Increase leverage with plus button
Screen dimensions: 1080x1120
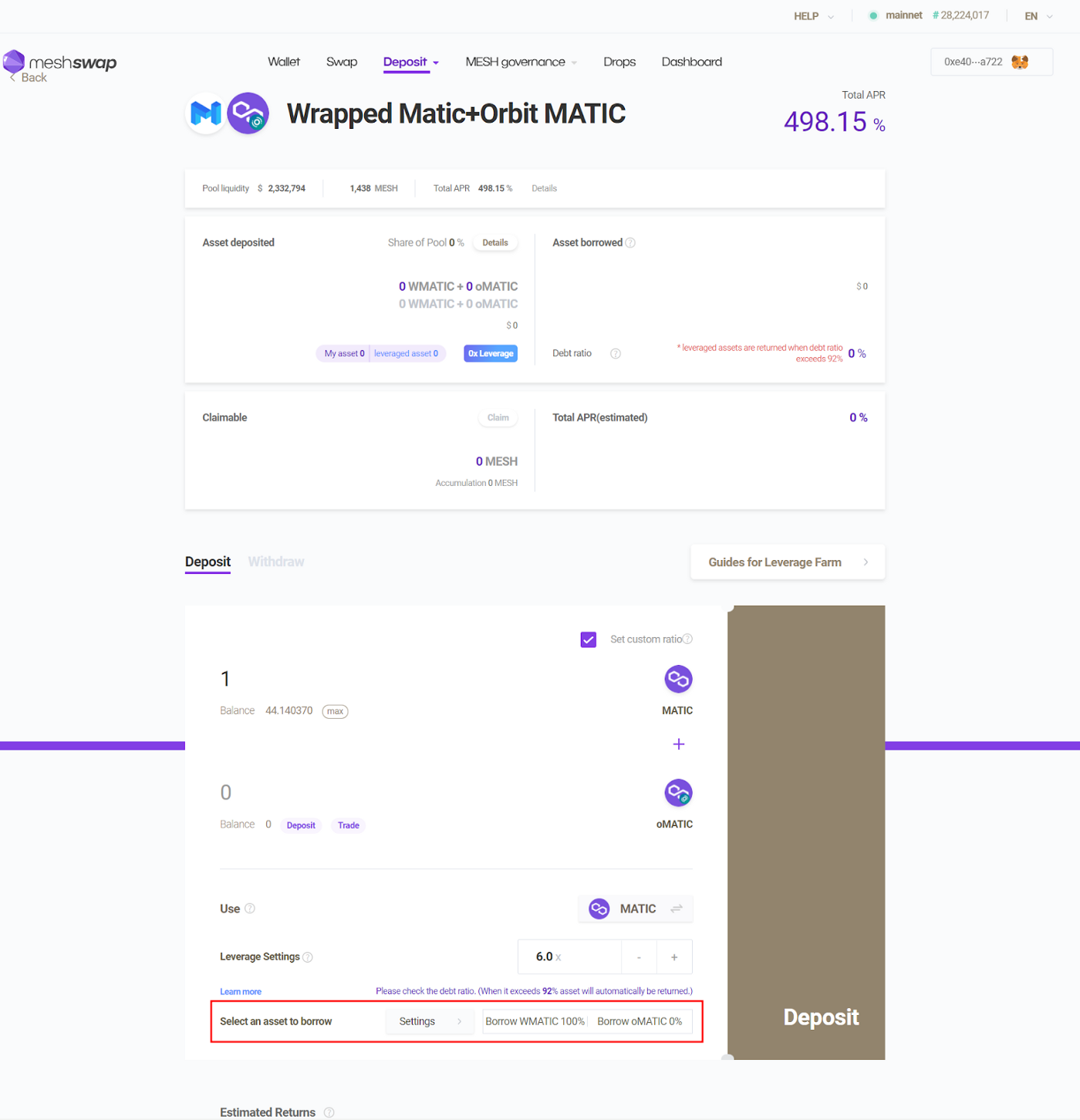point(674,957)
